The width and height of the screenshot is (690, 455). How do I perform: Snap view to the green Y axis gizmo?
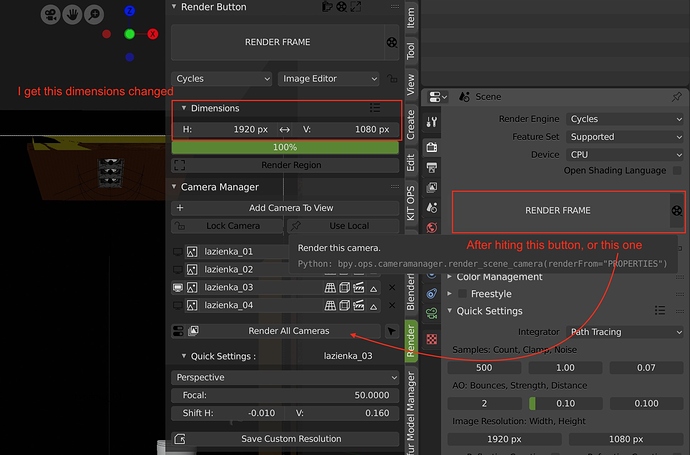pyautogui.click(x=129, y=34)
